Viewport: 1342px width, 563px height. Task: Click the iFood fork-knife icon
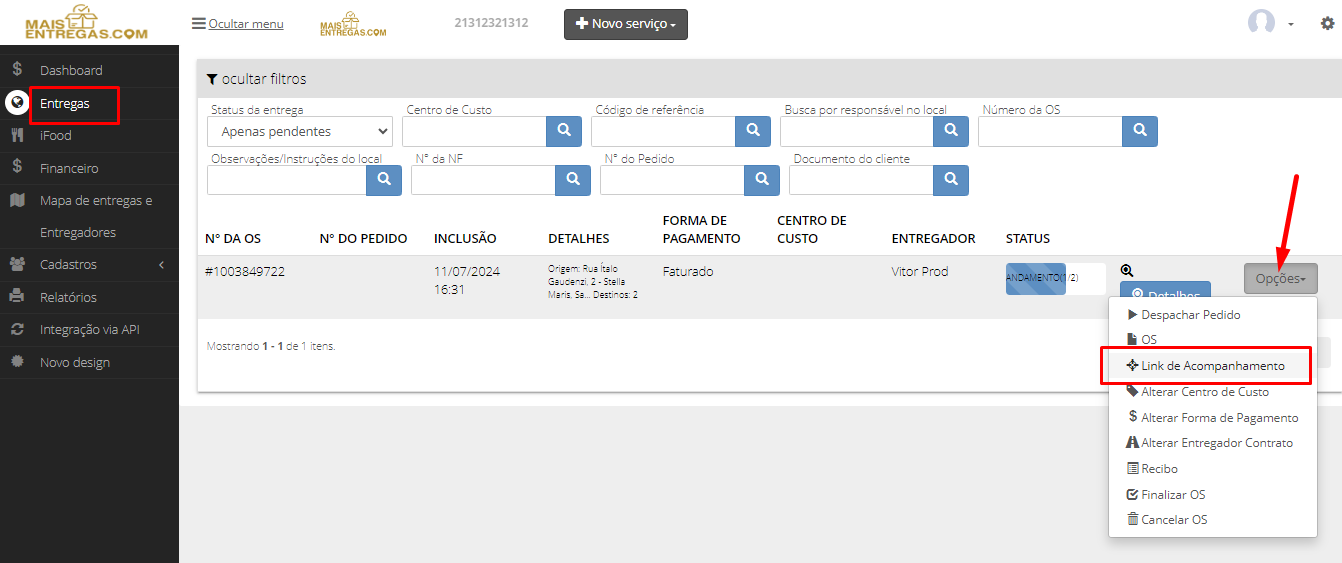(x=17, y=135)
